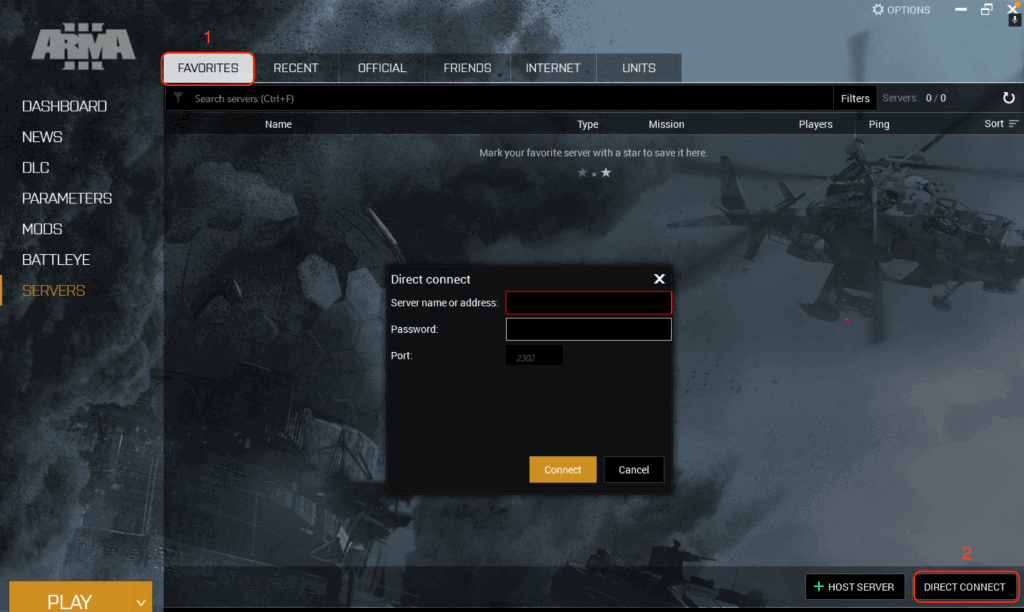Cancel the Direct connect dialog
Image resolution: width=1024 pixels, height=612 pixels.
point(634,470)
